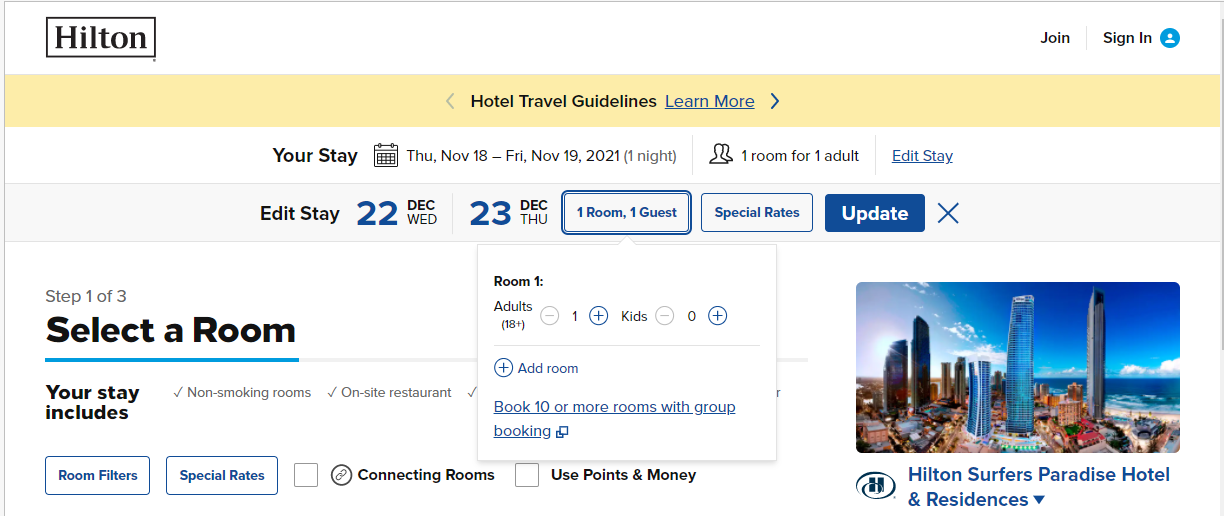Decrease the number of adults
Image resolution: width=1224 pixels, height=516 pixels.
coord(549,316)
